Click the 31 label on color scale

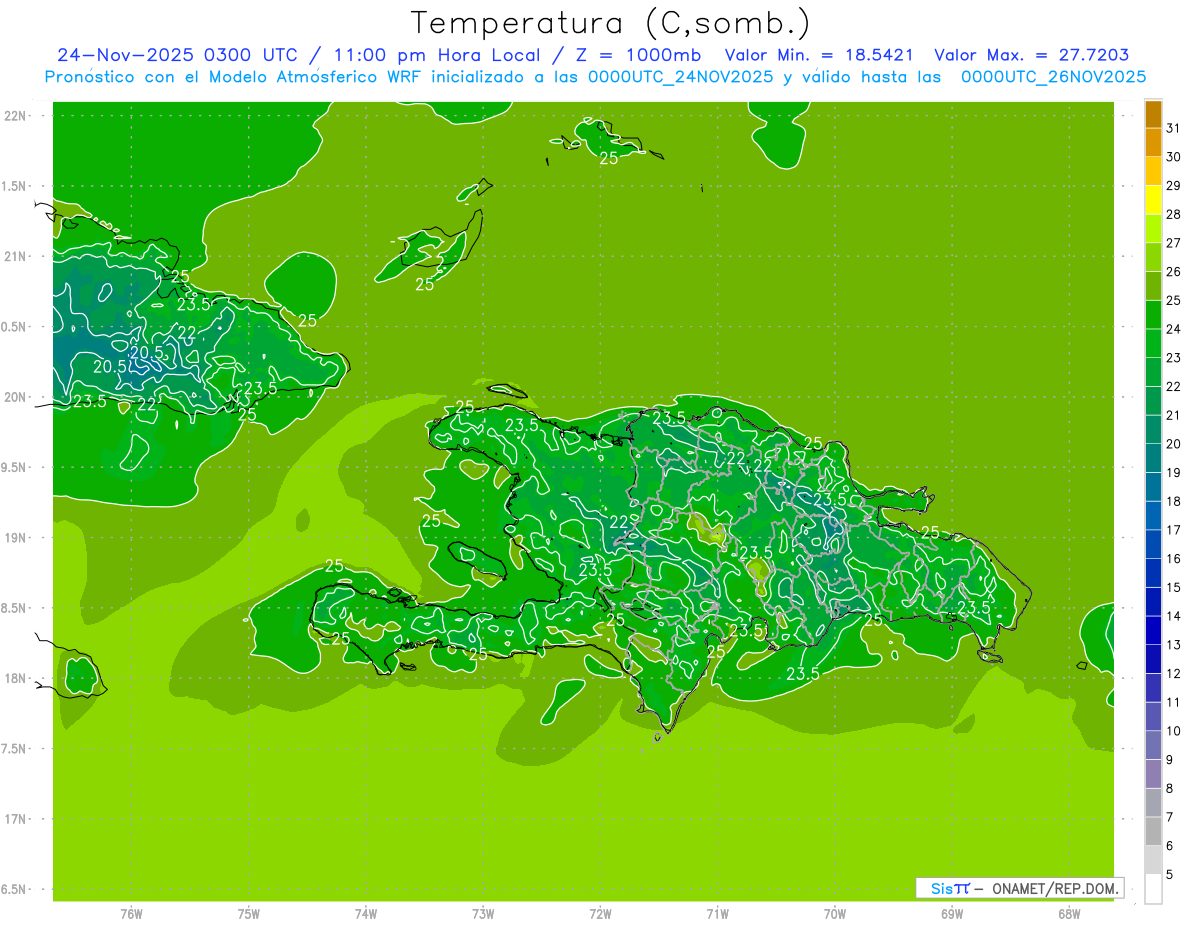pos(1174,128)
